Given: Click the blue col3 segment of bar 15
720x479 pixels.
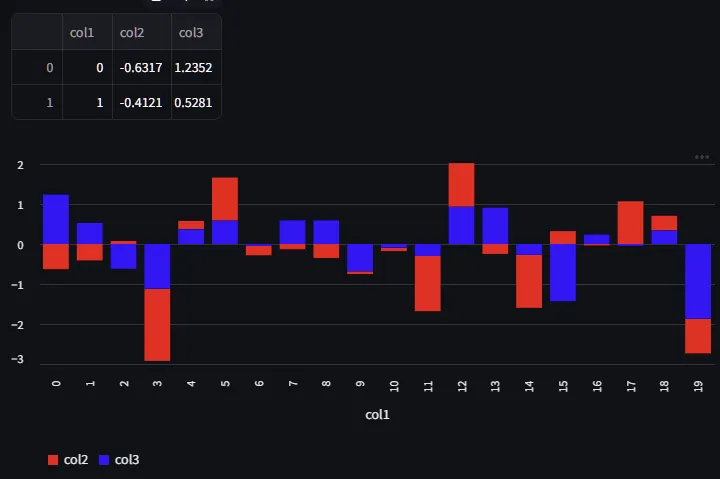Looking at the screenshot, I should point(563,273).
